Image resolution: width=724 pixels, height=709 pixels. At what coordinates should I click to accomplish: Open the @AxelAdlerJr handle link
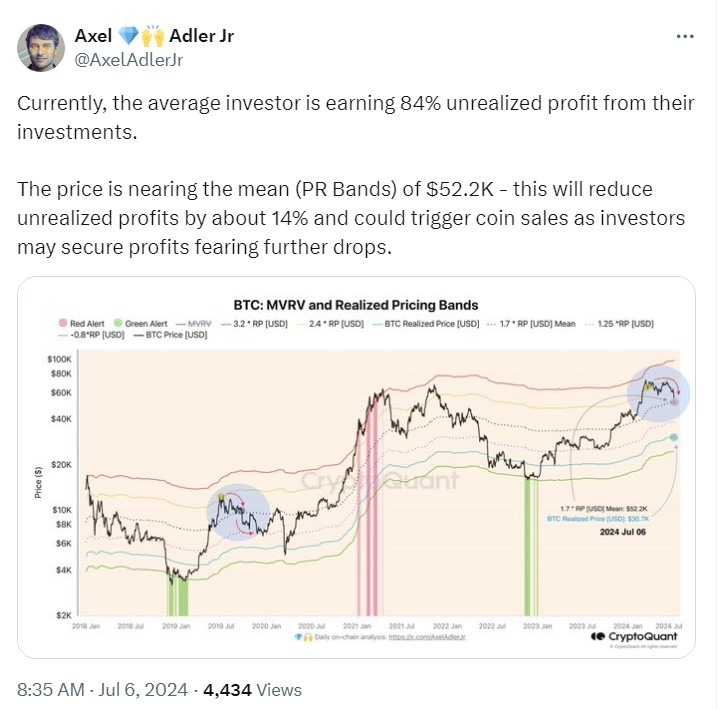129,60
